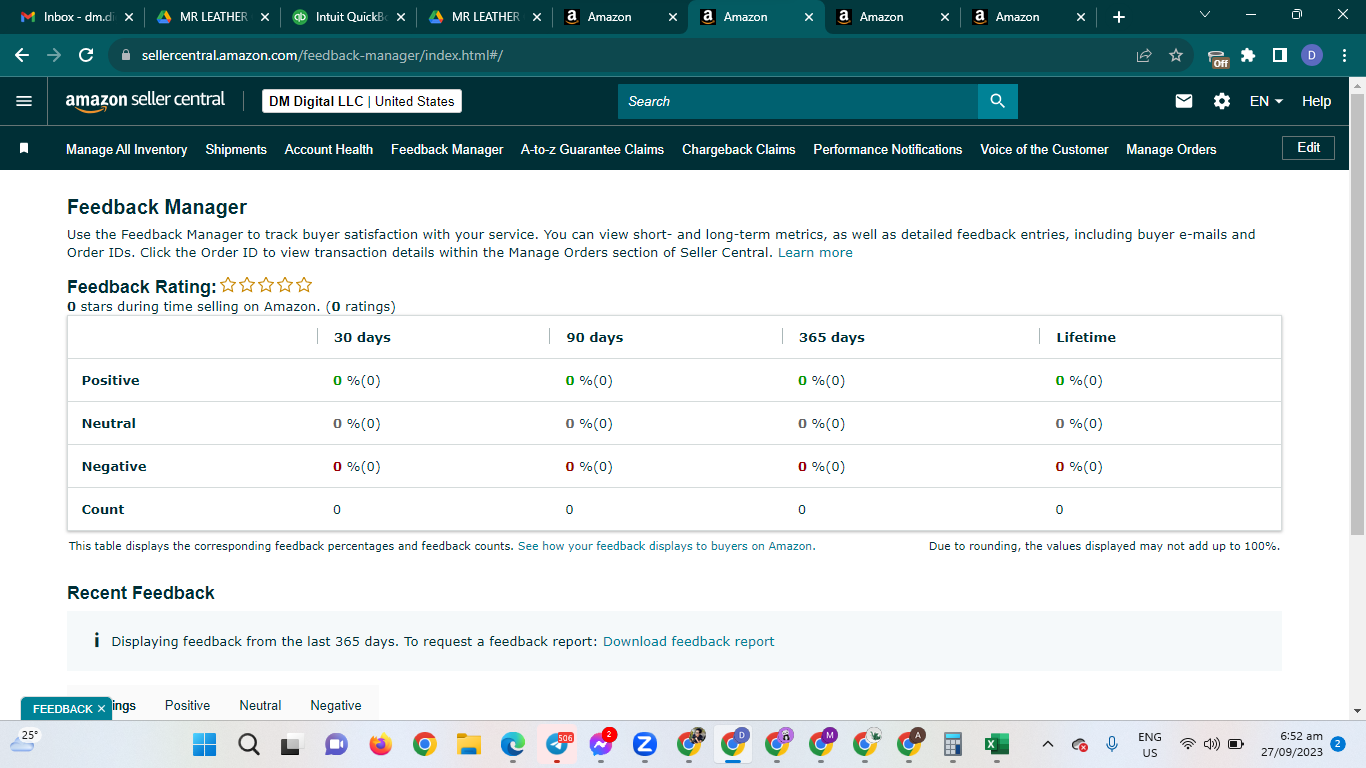Expand the EN language dropdown

click(x=1266, y=101)
